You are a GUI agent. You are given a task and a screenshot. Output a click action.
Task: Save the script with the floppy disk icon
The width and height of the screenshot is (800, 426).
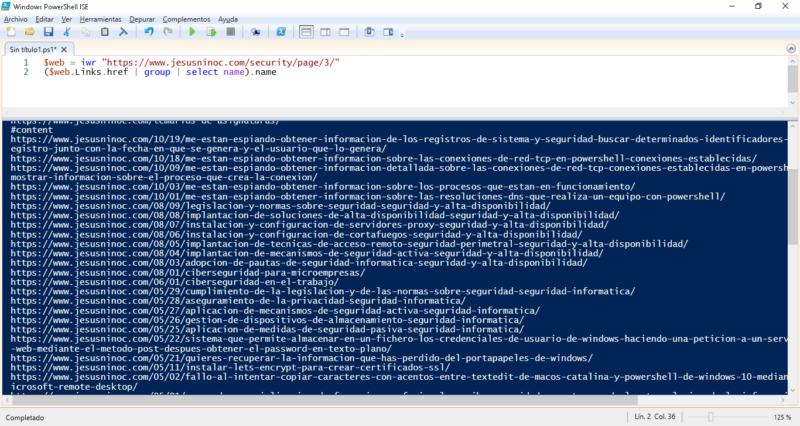[46, 32]
